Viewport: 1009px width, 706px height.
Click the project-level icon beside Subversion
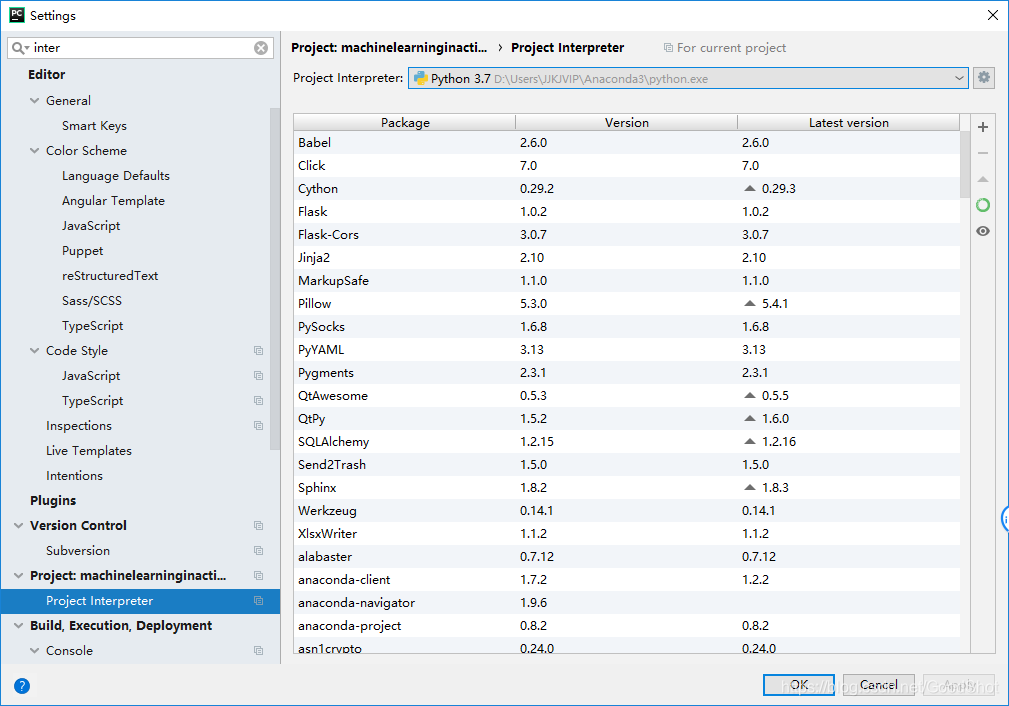[x=259, y=551]
